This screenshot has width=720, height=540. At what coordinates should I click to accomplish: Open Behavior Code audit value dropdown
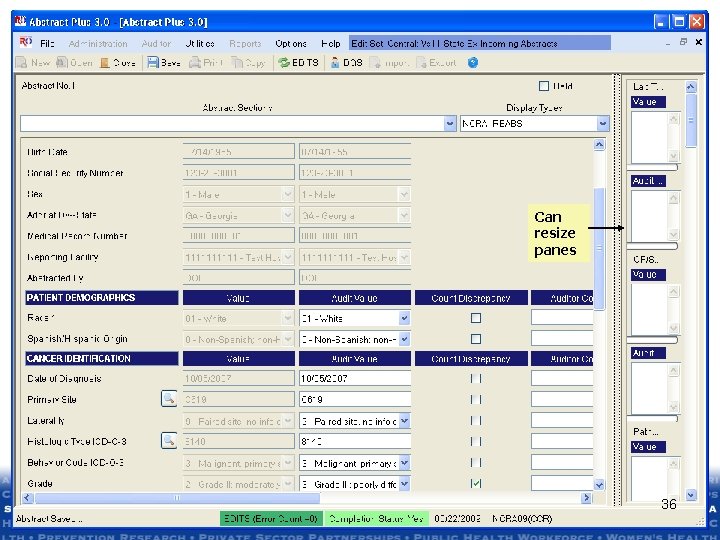click(x=404, y=463)
